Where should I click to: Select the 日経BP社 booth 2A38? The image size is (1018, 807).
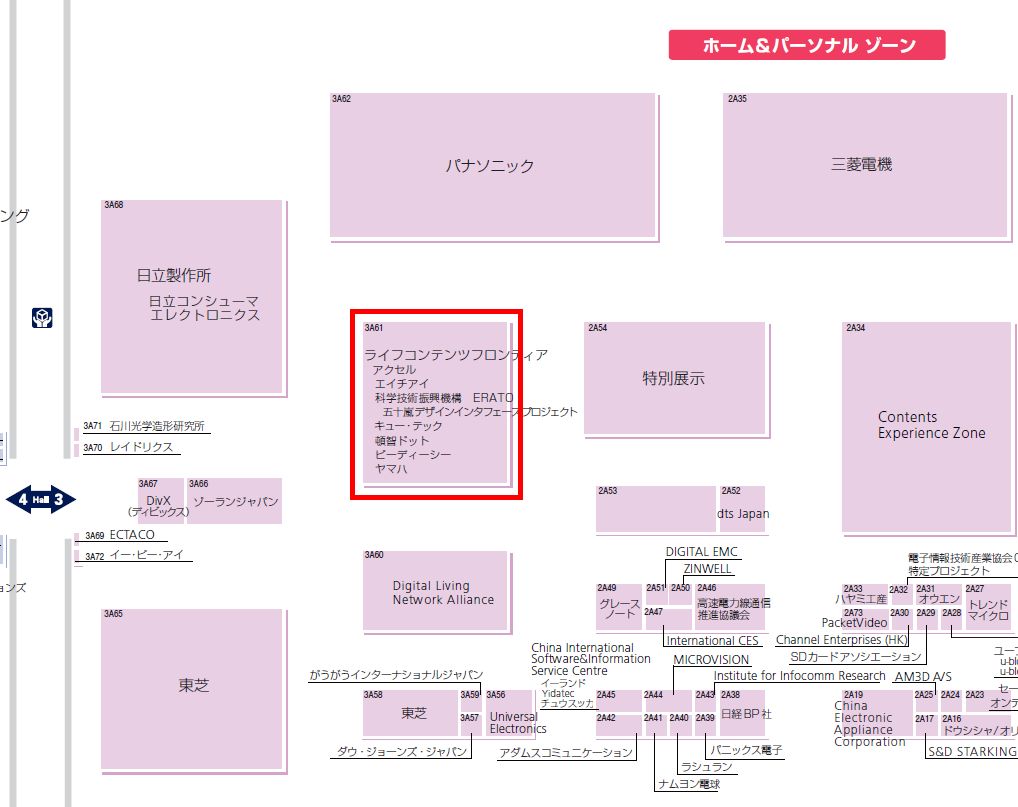743,713
